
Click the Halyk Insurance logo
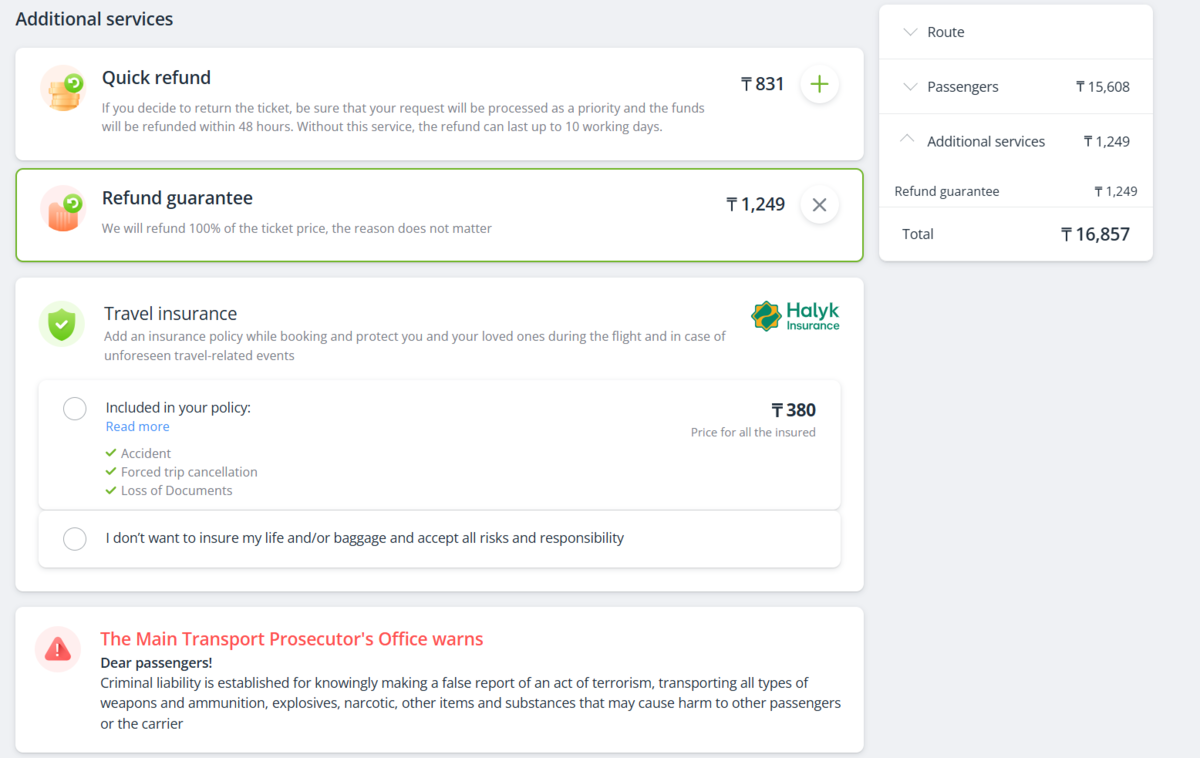pyautogui.click(x=795, y=316)
